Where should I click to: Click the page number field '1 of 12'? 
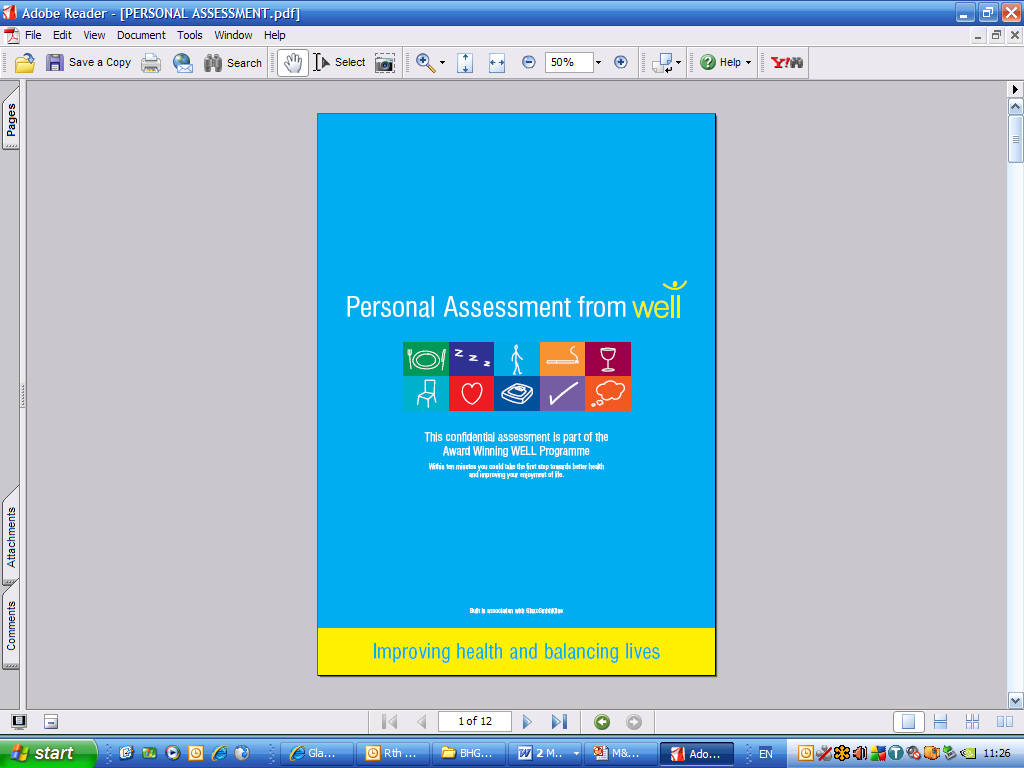475,721
